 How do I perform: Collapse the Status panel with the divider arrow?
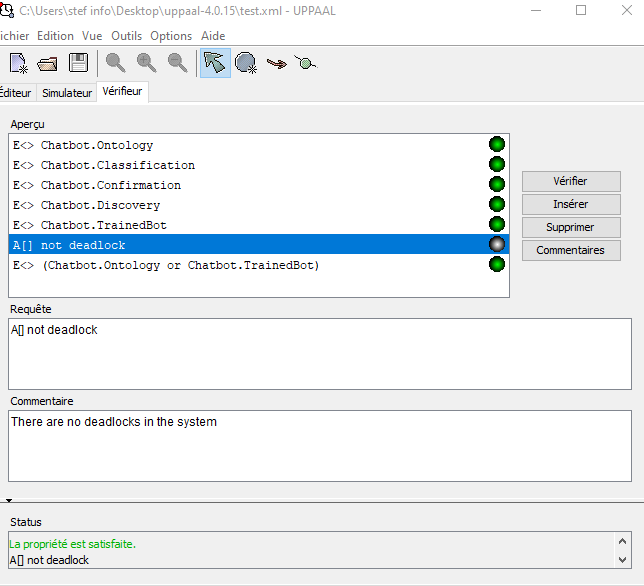9,500
